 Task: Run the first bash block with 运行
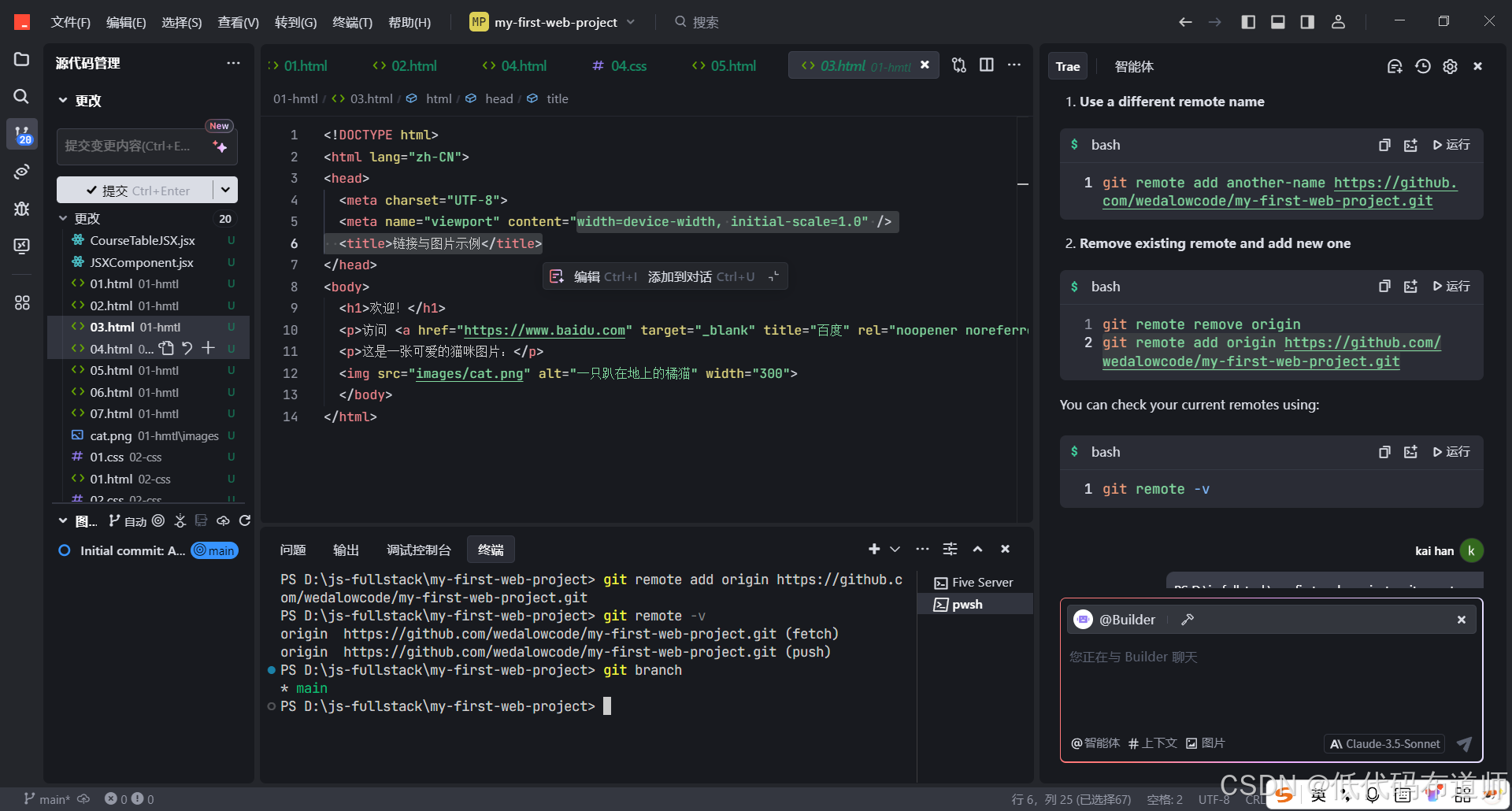pos(1451,145)
